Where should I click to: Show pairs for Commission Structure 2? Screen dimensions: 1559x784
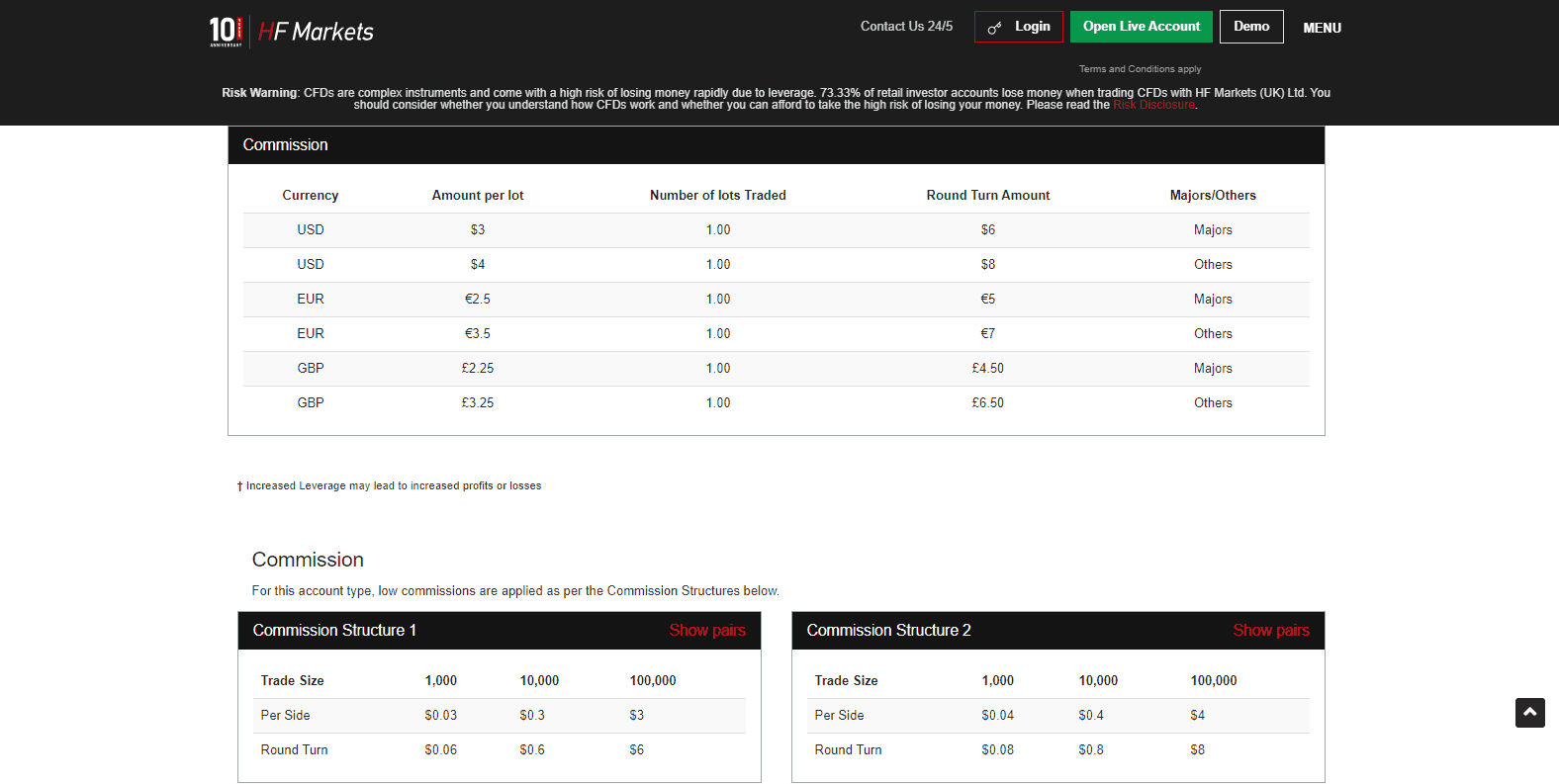click(x=1271, y=631)
